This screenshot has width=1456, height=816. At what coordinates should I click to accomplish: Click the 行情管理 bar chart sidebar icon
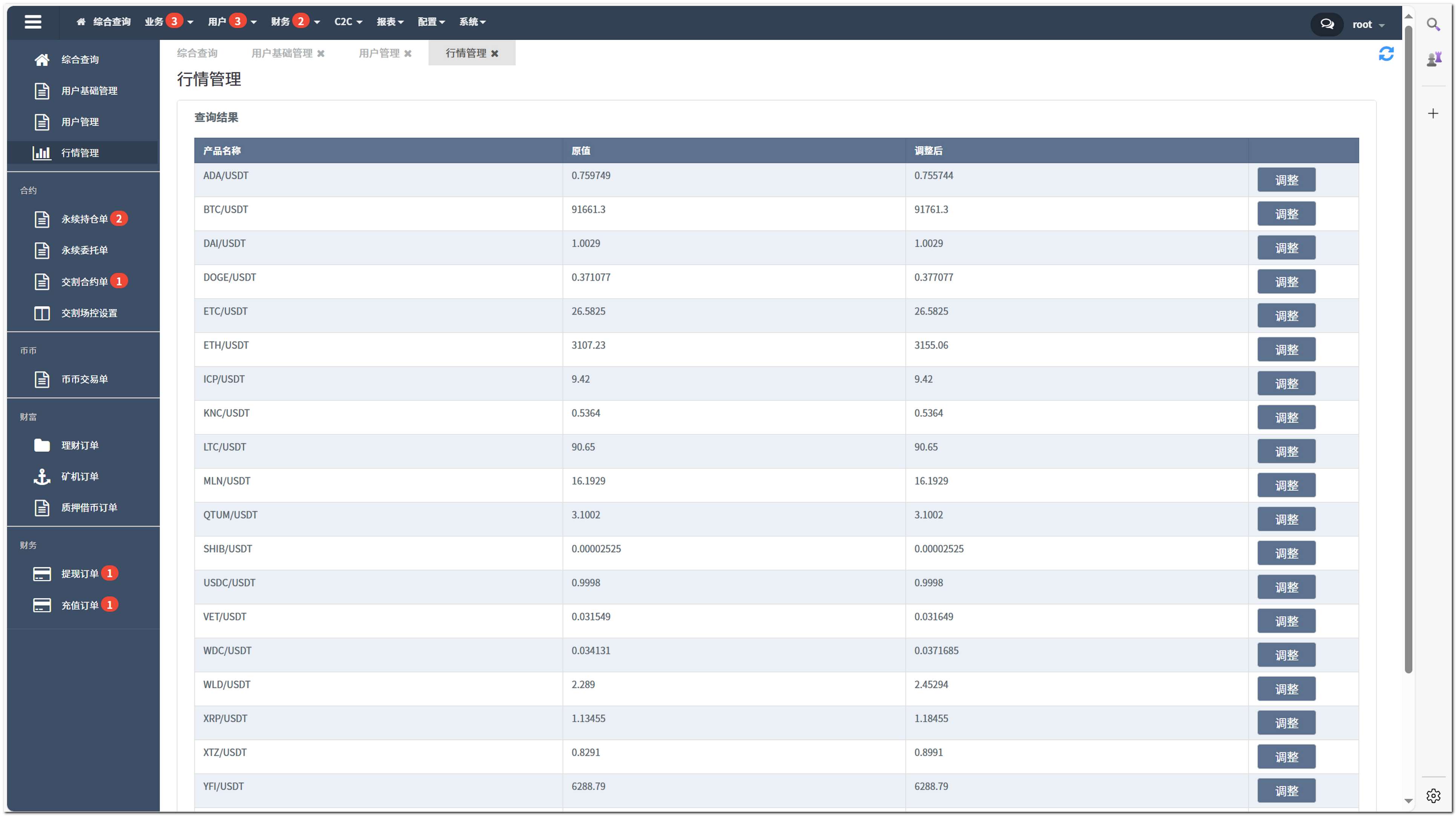point(42,153)
